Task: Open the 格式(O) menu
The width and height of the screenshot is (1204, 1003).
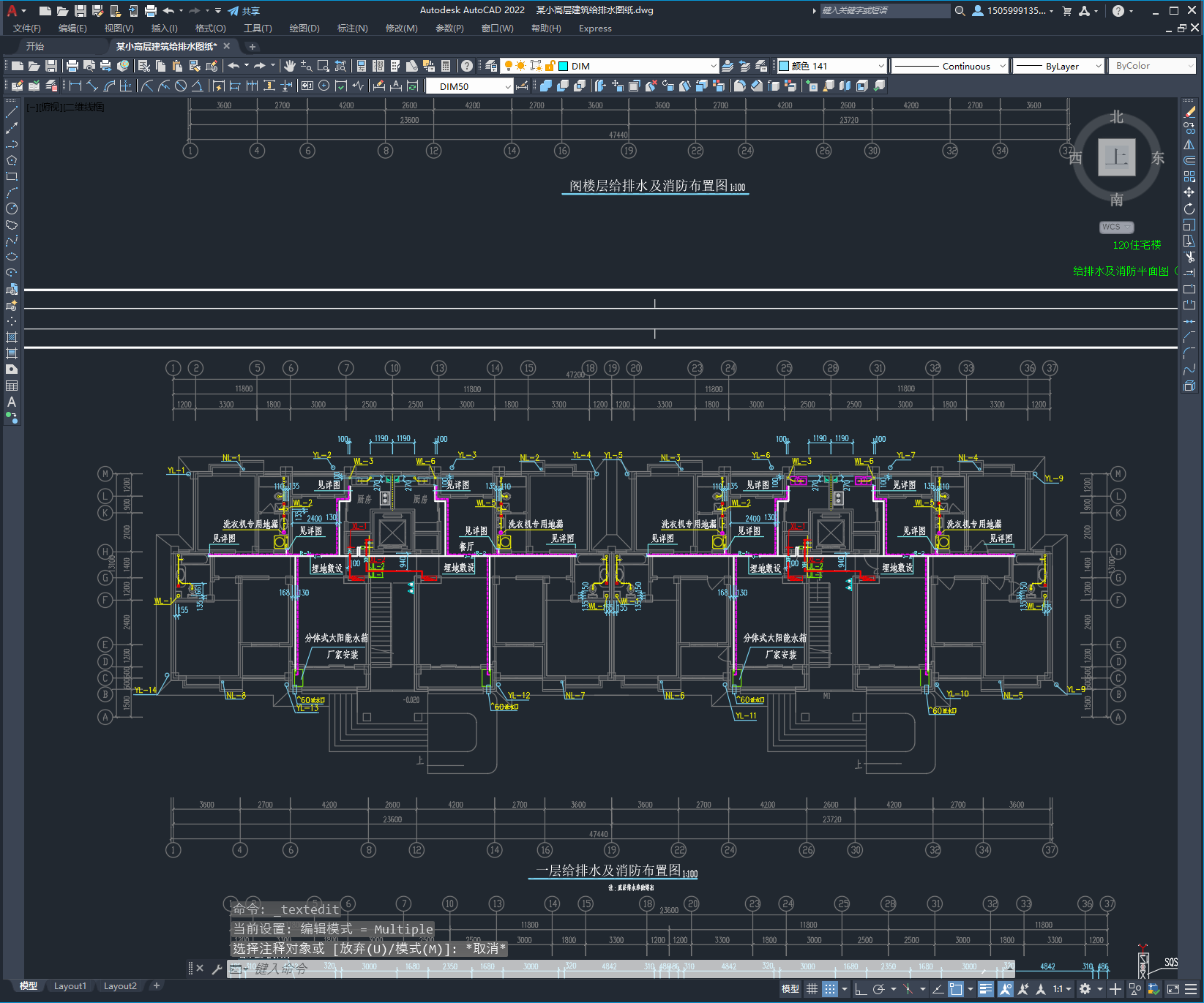Action: [210, 29]
